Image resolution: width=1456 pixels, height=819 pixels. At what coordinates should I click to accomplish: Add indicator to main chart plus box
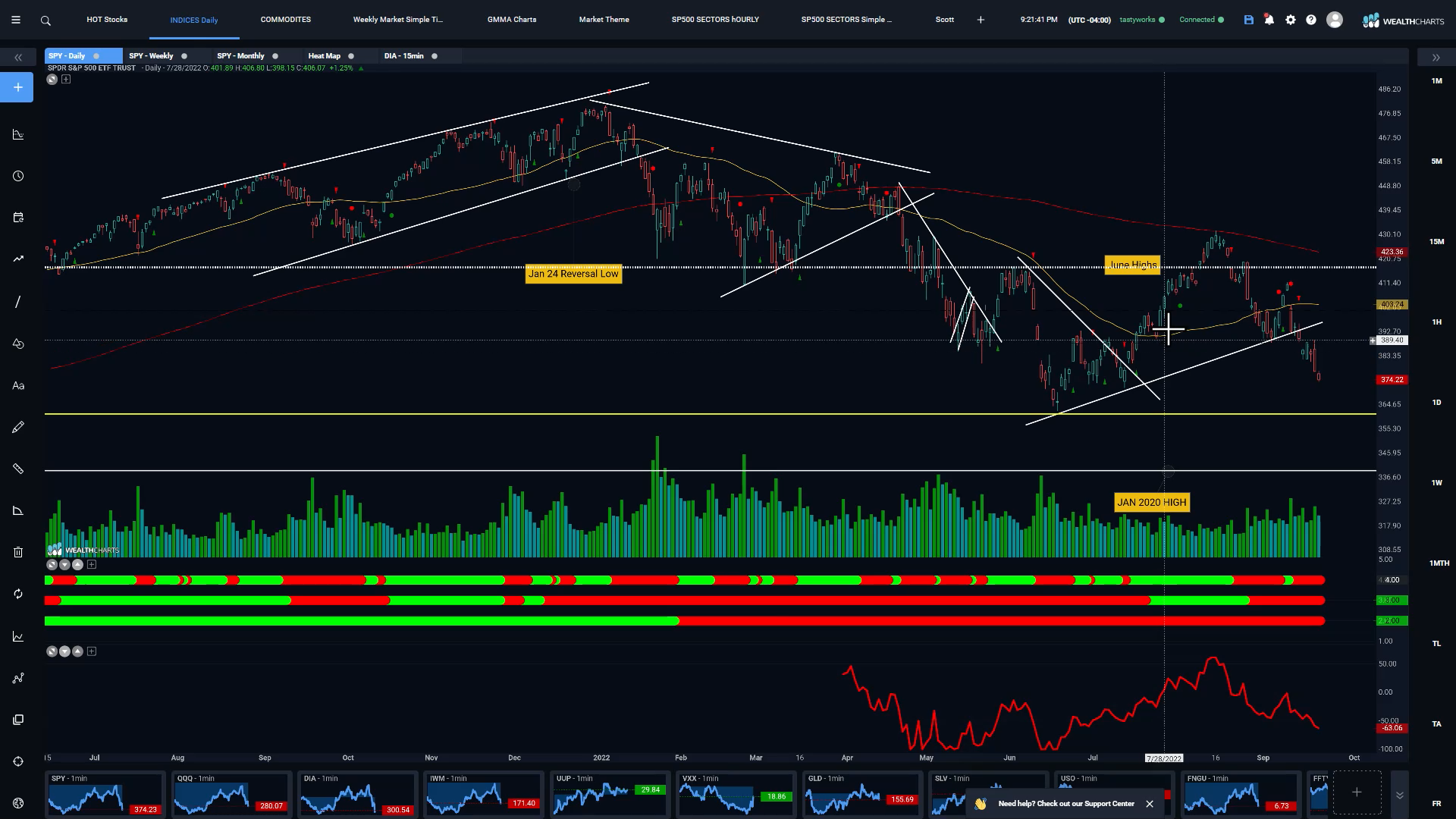pyautogui.click(x=66, y=79)
